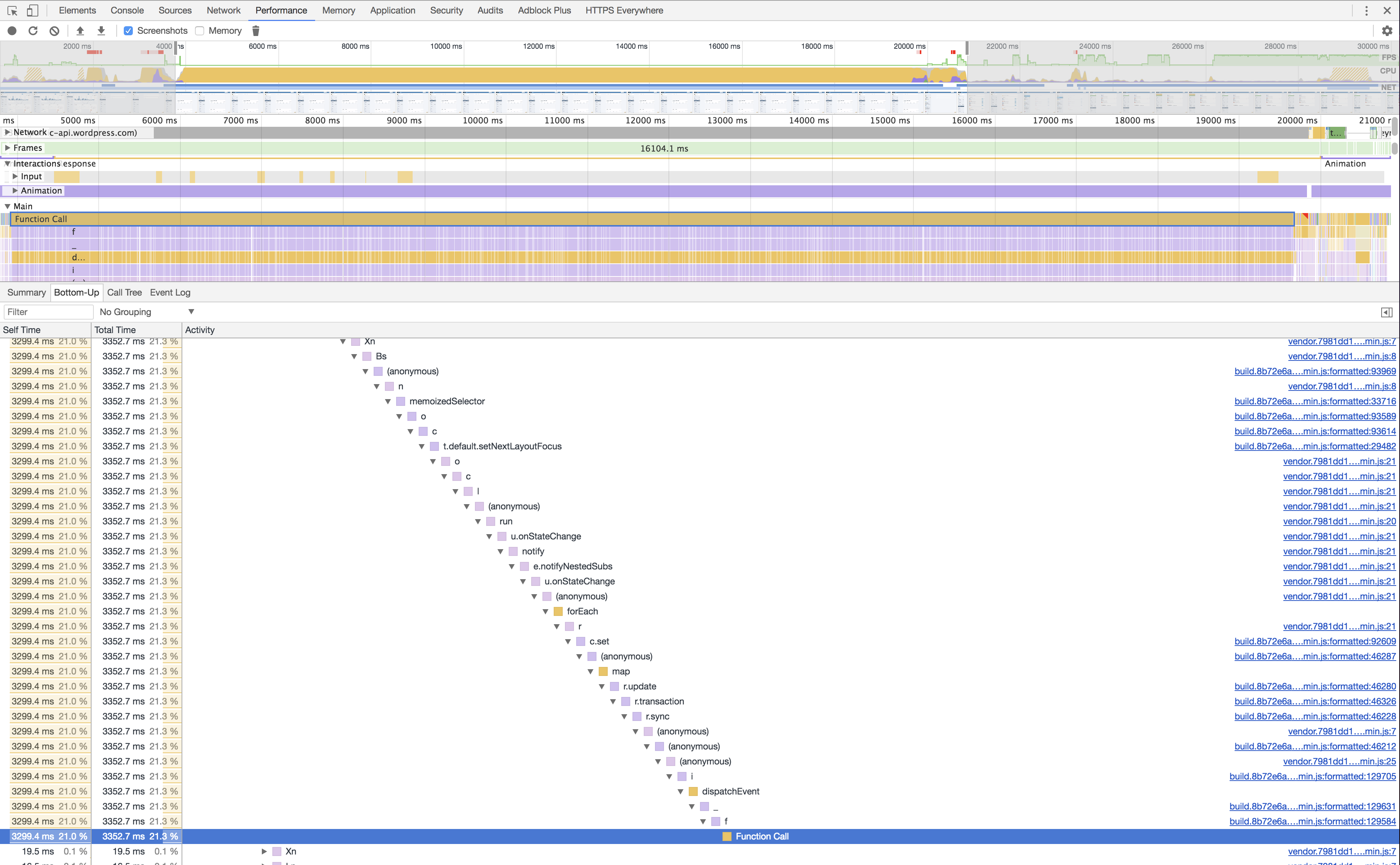Collapse the forEach tree row

coord(545,611)
